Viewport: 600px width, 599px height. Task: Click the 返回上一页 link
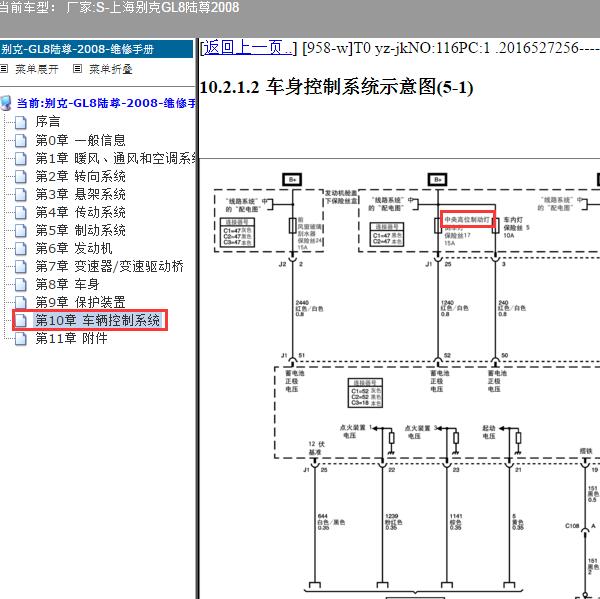pyautogui.click(x=247, y=48)
